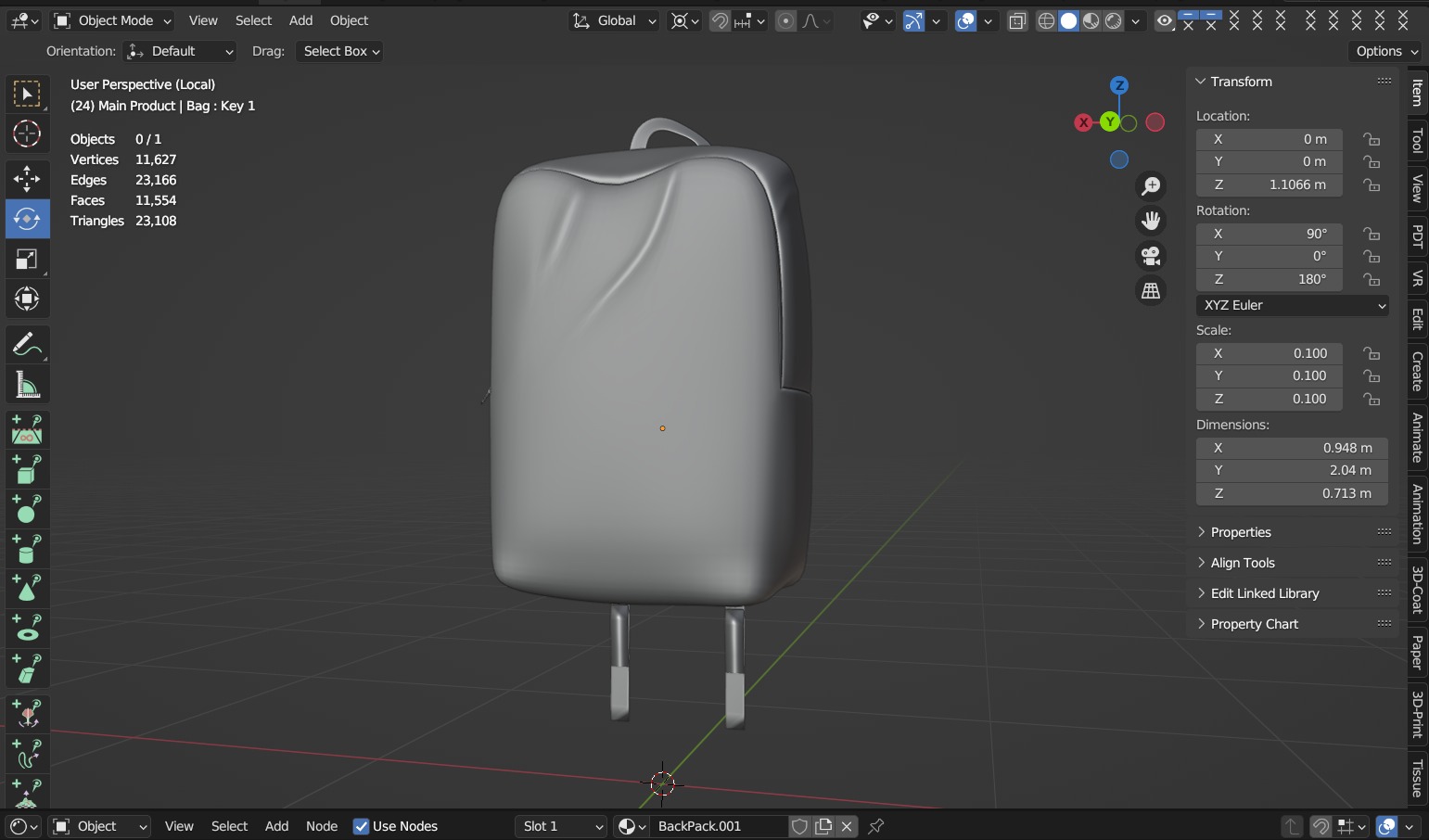This screenshot has width=1429, height=840.
Task: Choose the Measure ruler tool
Action: [27, 385]
